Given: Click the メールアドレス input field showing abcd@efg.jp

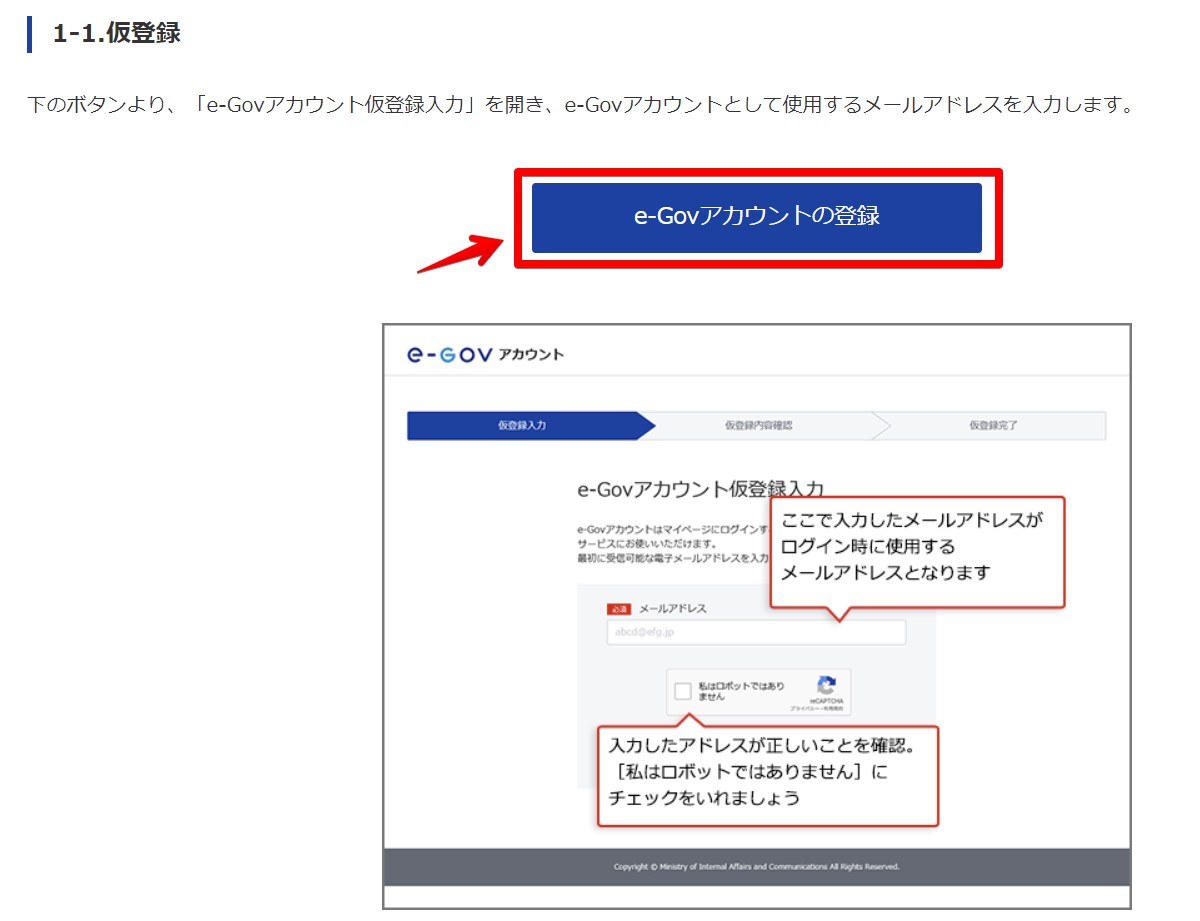Looking at the screenshot, I should [x=756, y=632].
